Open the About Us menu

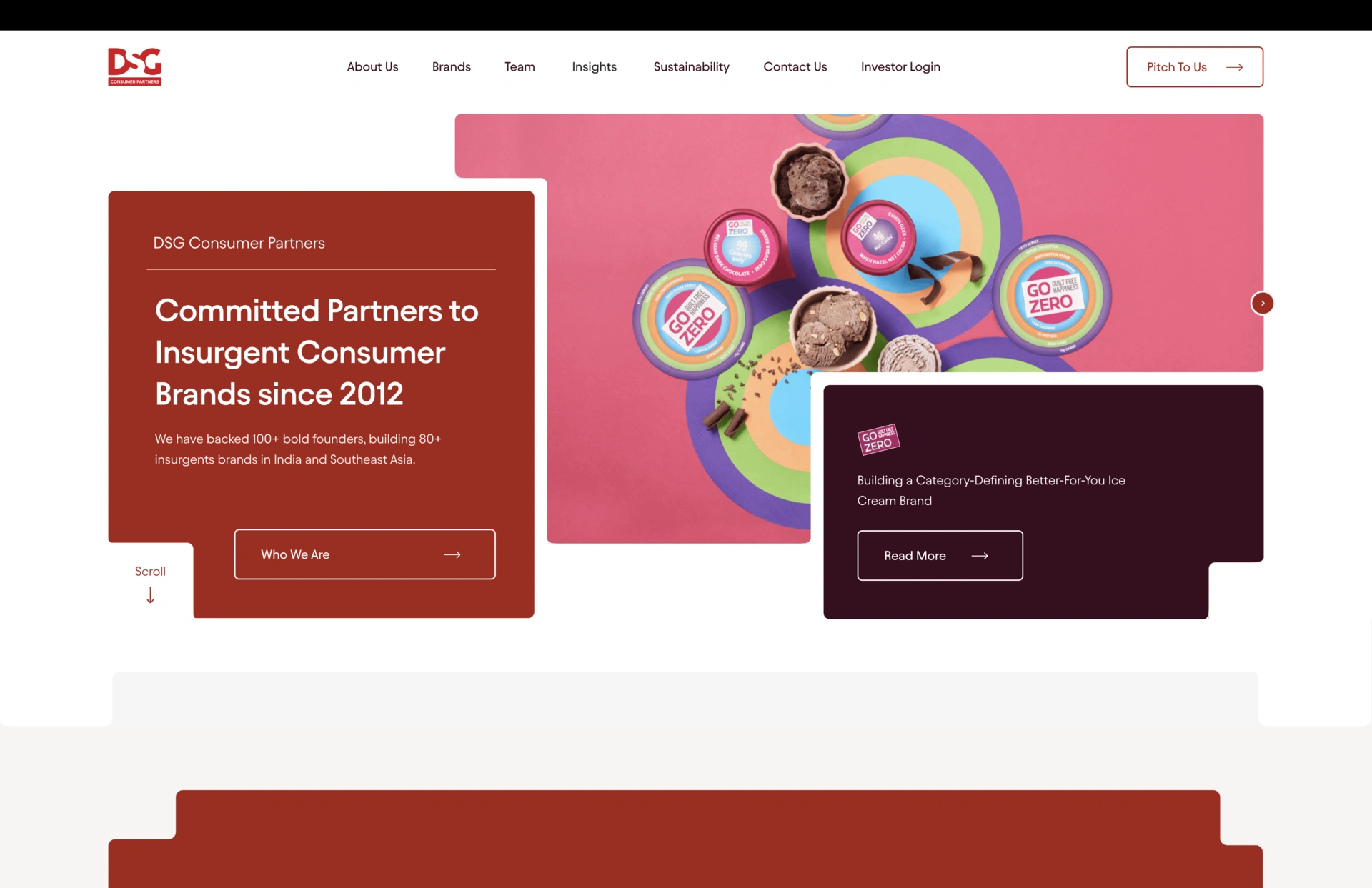coord(372,66)
